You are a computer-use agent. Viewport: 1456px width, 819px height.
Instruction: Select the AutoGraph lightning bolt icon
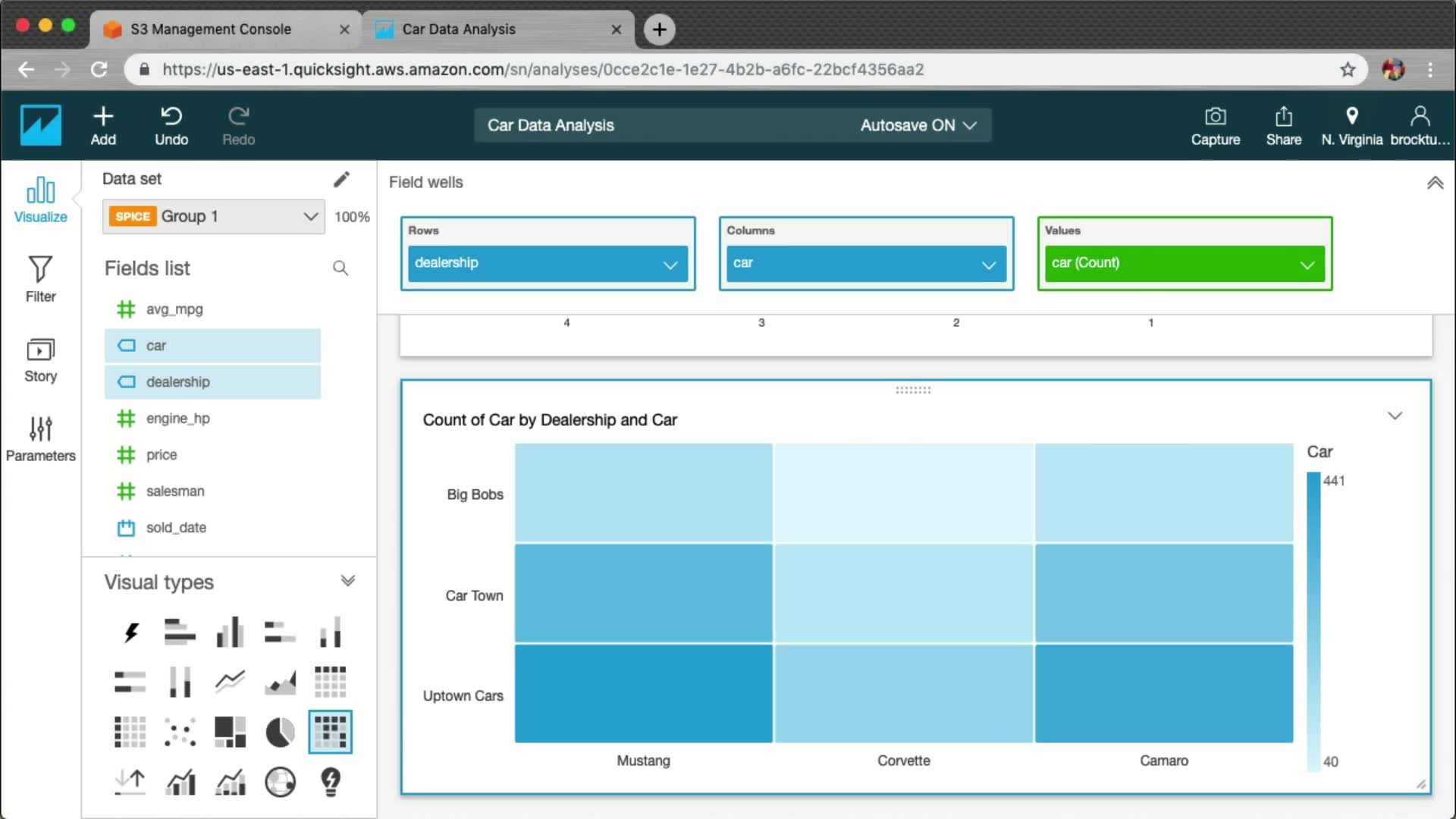(x=130, y=632)
